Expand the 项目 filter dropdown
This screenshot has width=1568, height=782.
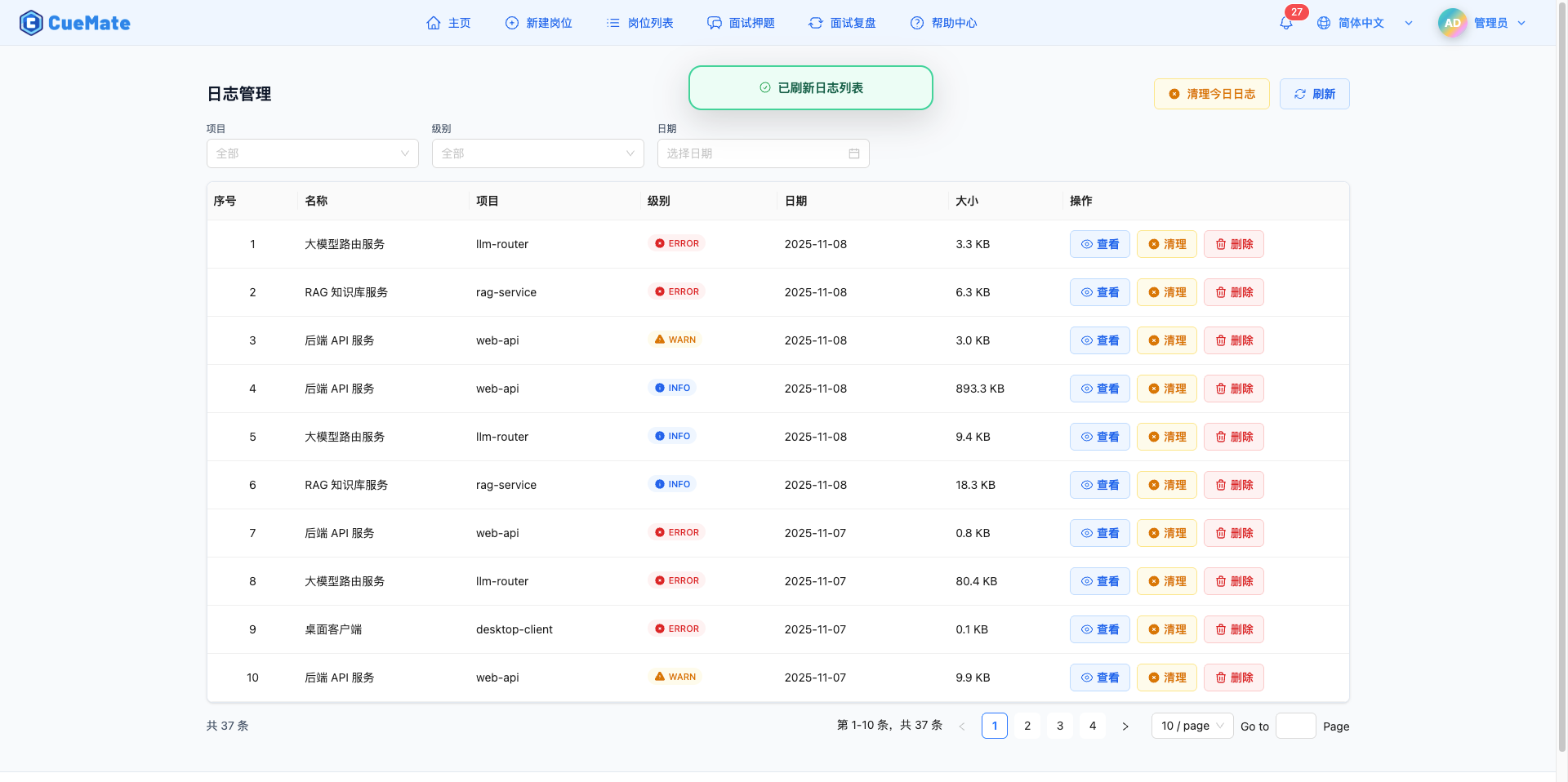pos(312,153)
